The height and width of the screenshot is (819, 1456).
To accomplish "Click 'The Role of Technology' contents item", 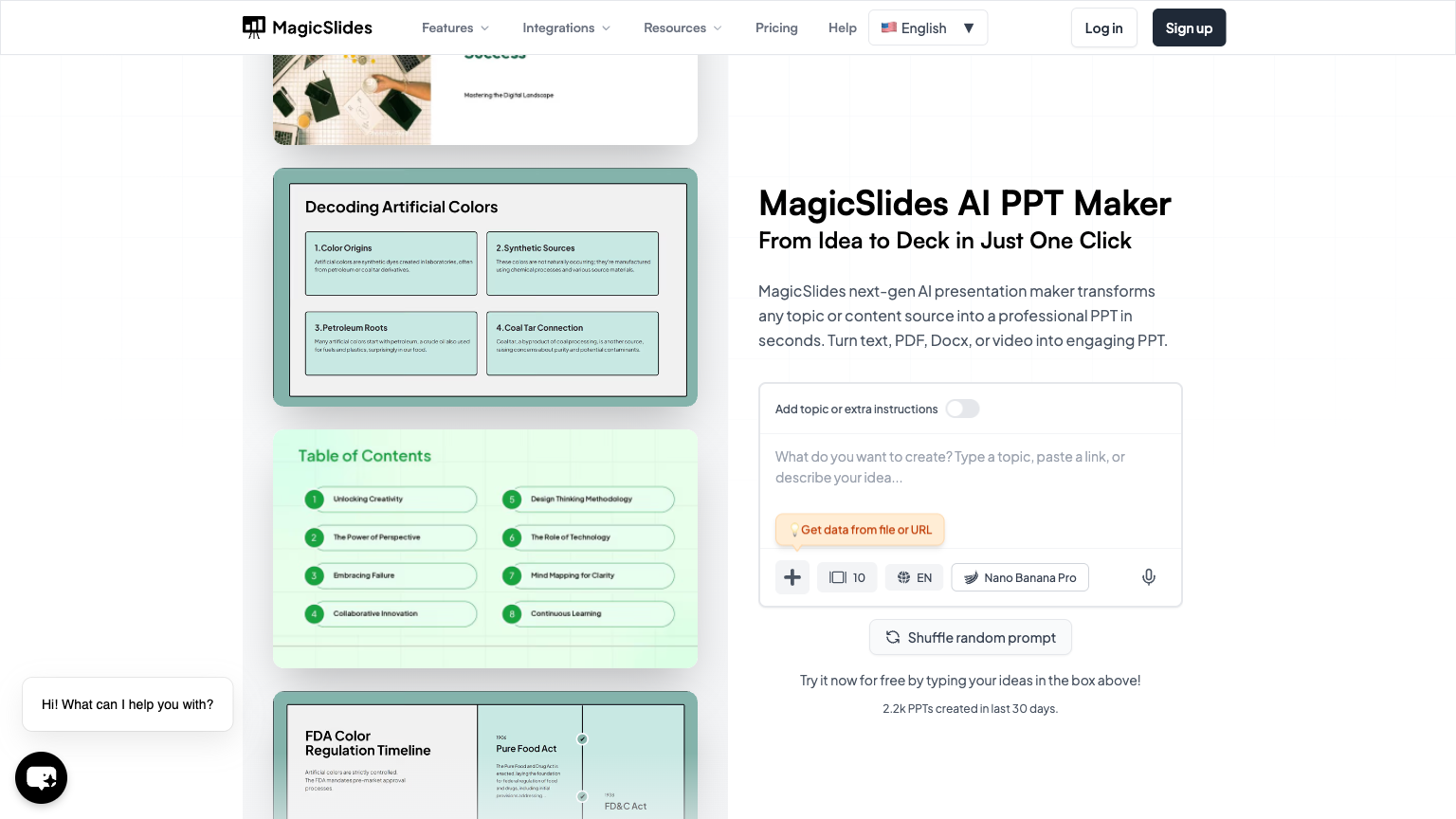I will click(x=571, y=537).
